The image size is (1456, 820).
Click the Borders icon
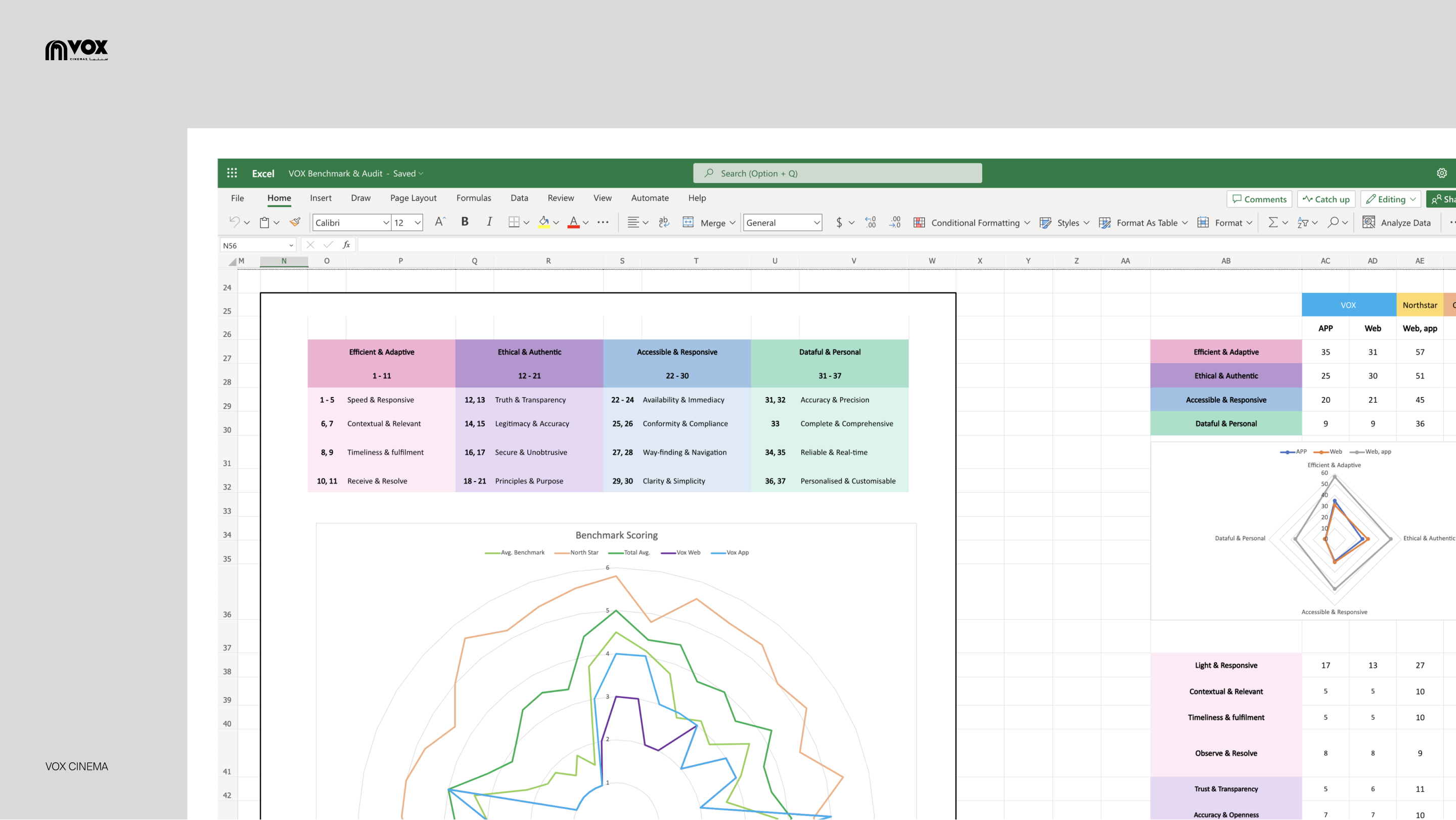513,222
